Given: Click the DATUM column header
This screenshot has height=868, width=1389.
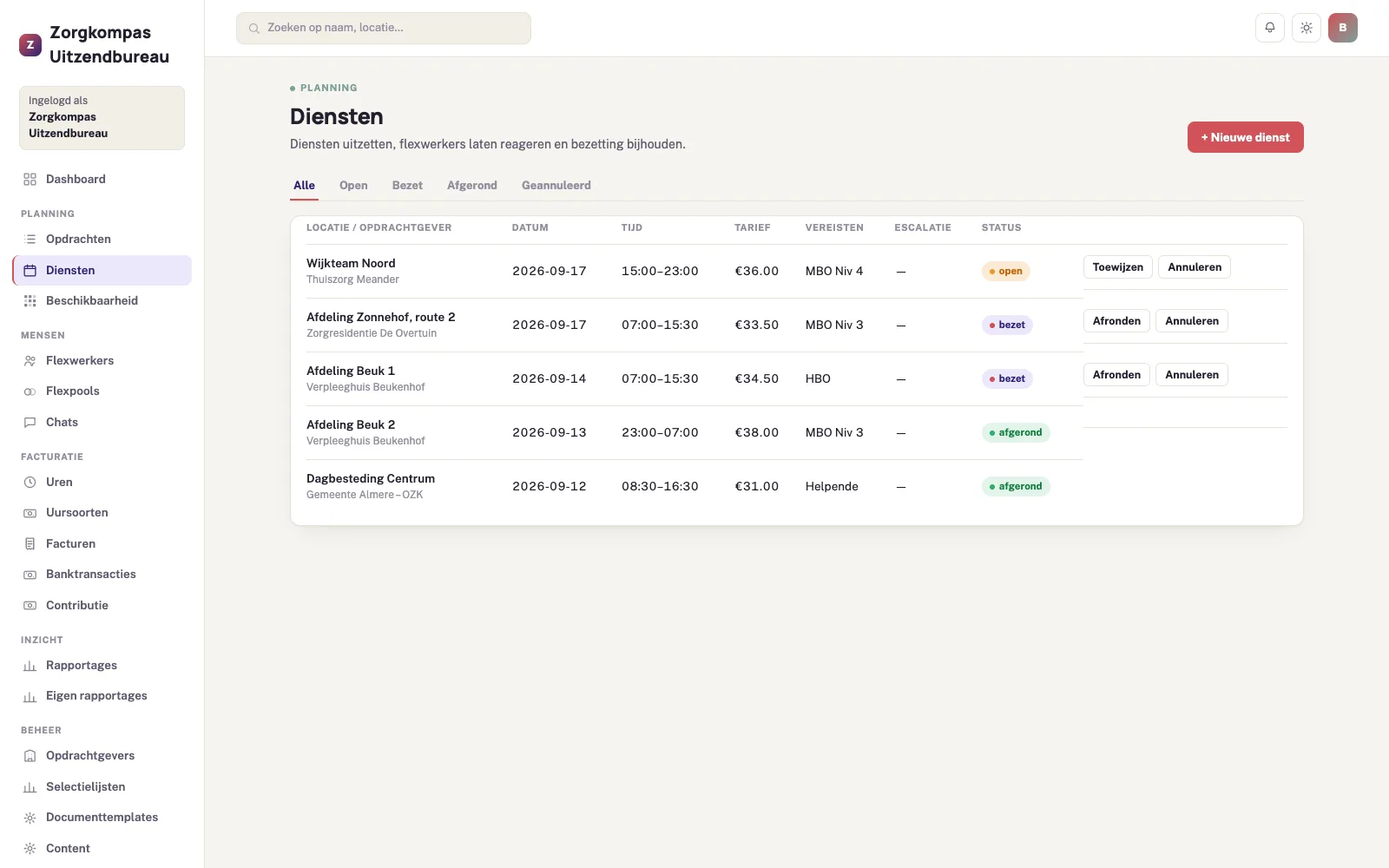Looking at the screenshot, I should [530, 227].
